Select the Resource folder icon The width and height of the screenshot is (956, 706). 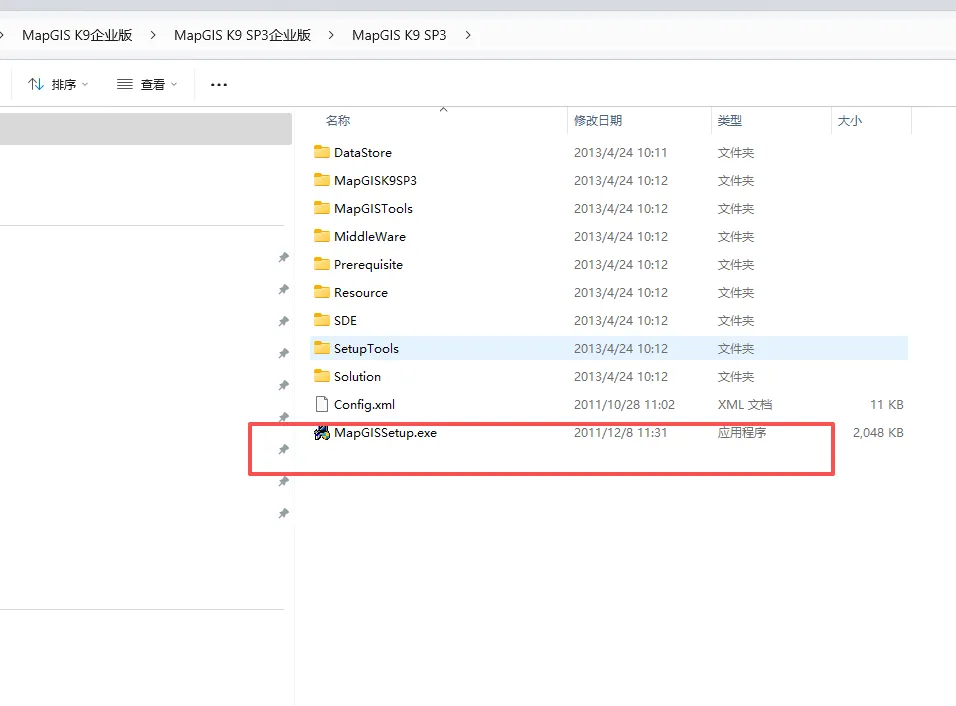coord(321,292)
